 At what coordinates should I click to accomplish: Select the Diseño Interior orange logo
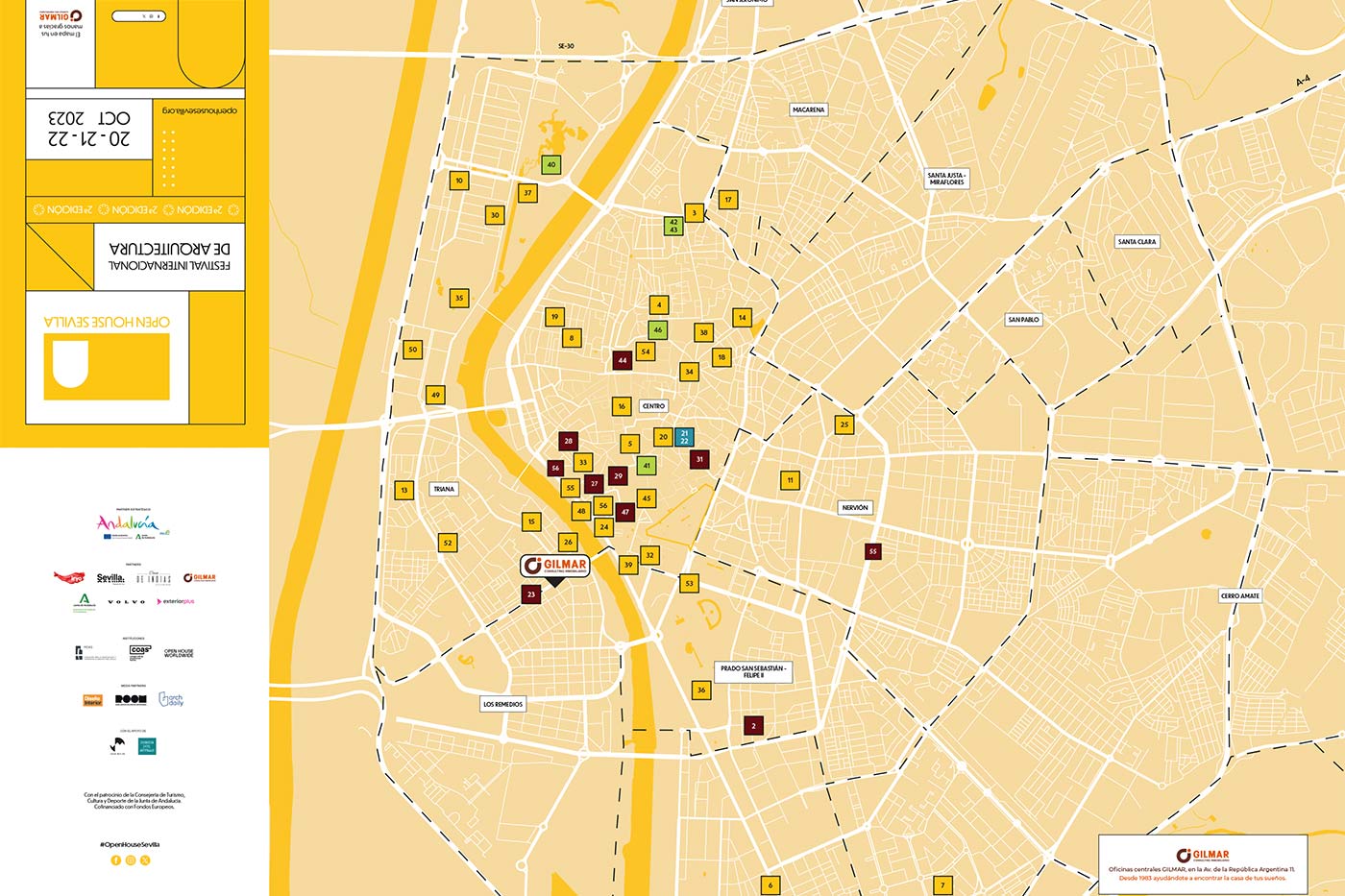pos(92,700)
